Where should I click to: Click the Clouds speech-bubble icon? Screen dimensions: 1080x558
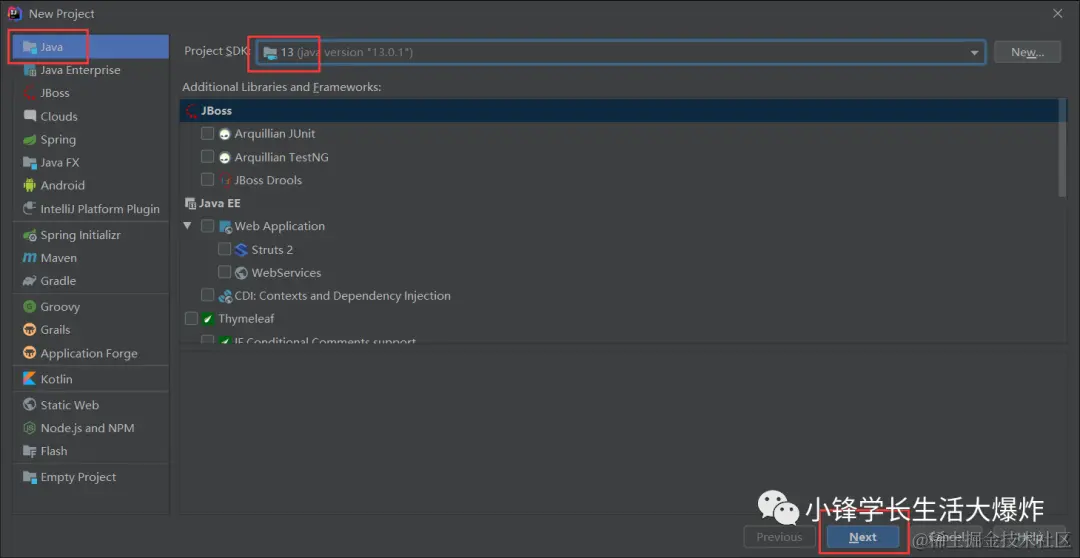[x=30, y=116]
